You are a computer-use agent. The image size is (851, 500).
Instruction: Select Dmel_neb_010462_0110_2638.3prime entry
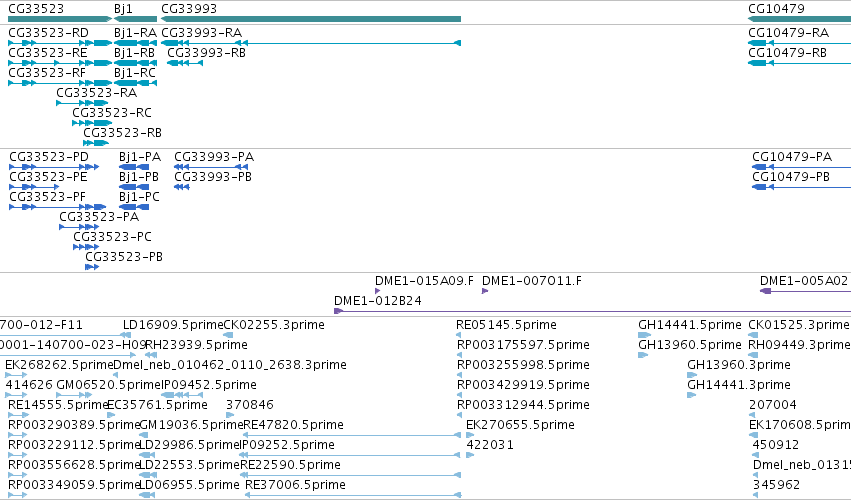[116, 375]
